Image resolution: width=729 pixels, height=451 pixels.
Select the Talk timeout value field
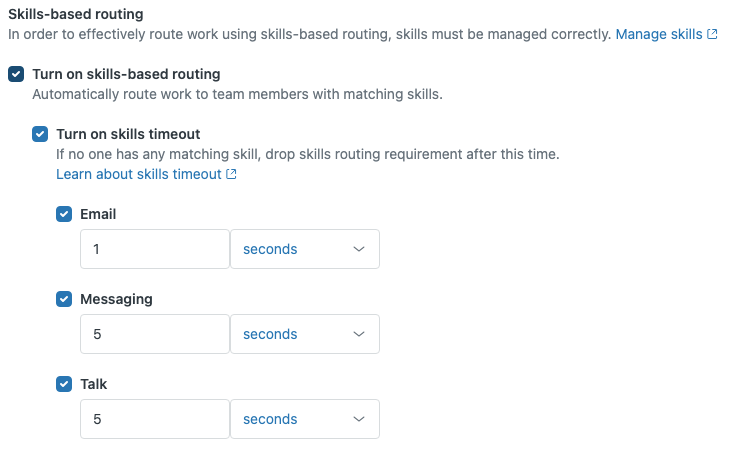pyautogui.click(x=155, y=419)
